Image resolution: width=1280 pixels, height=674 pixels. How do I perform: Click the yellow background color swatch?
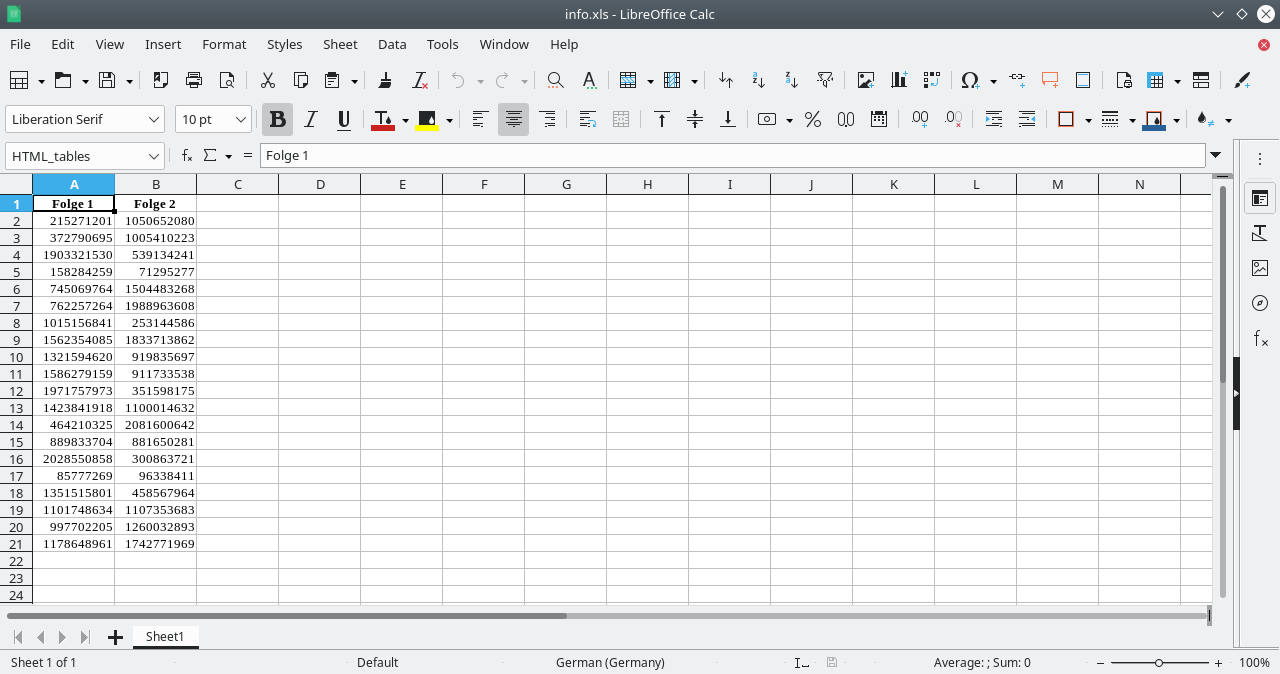(427, 120)
